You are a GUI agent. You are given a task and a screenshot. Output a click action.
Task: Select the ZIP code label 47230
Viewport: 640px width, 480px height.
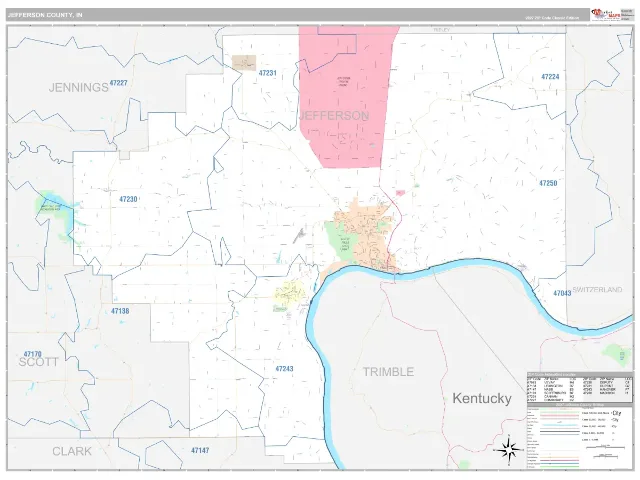pyautogui.click(x=128, y=199)
